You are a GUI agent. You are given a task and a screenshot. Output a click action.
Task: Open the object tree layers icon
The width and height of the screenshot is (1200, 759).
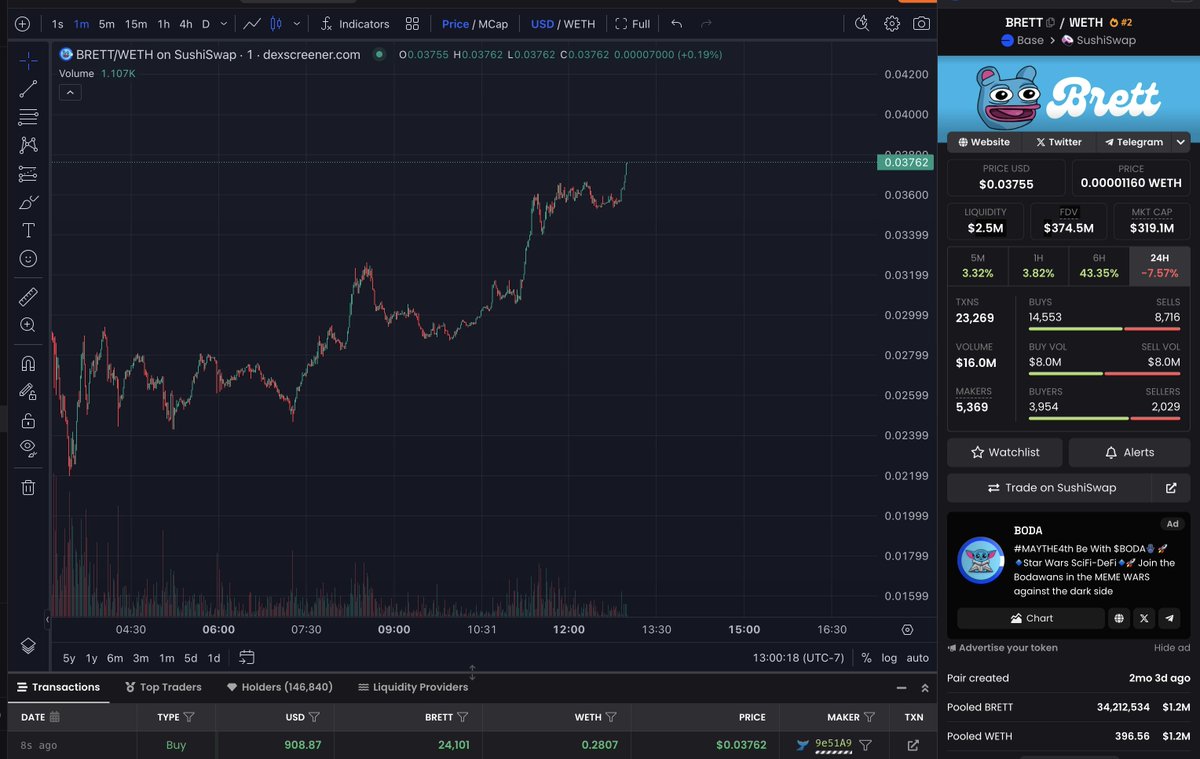28,645
